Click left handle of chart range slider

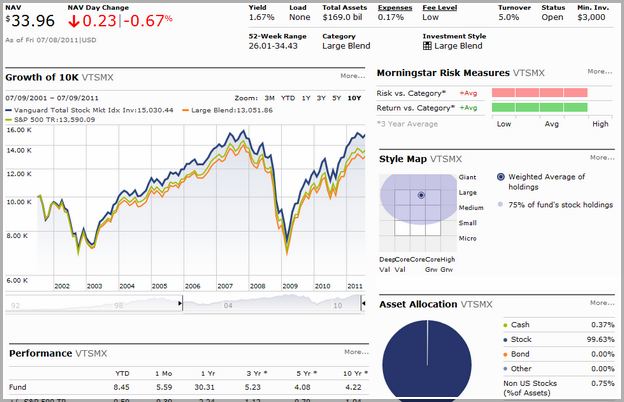180,304
